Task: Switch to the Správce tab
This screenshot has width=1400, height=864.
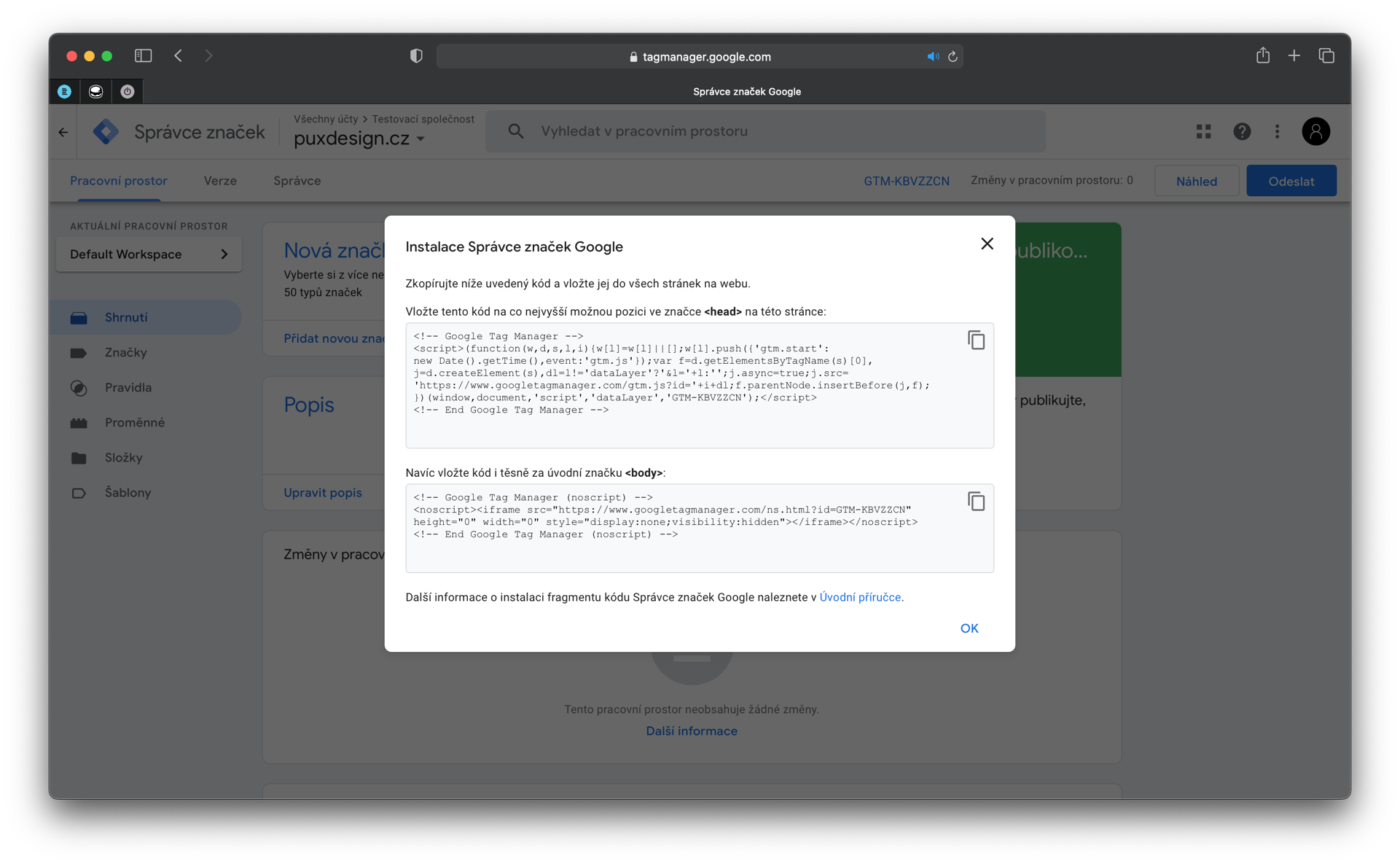Action: tap(297, 181)
